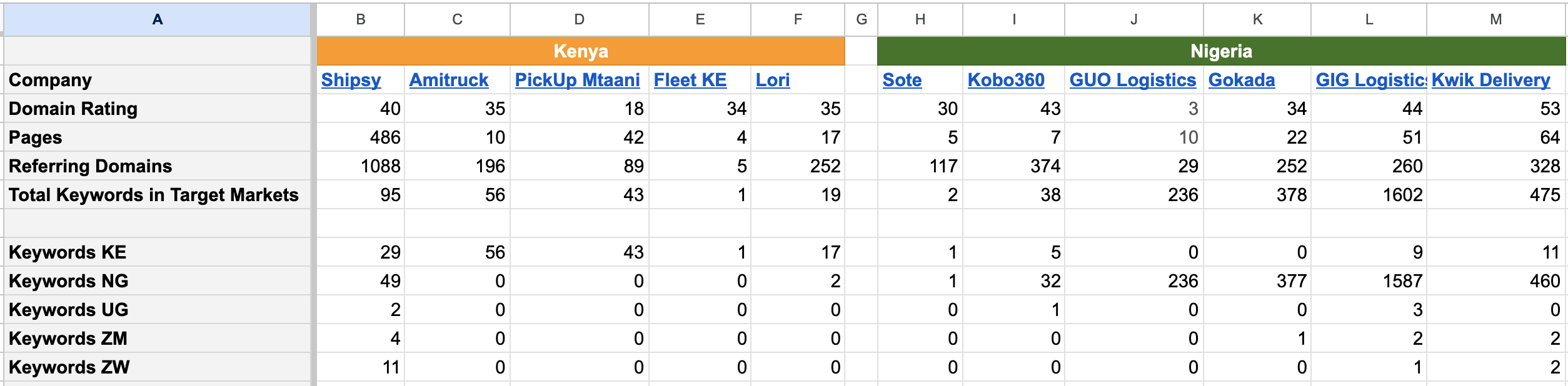Click the Sote hyperlink
The width and height of the screenshot is (1568, 386).
pos(902,80)
